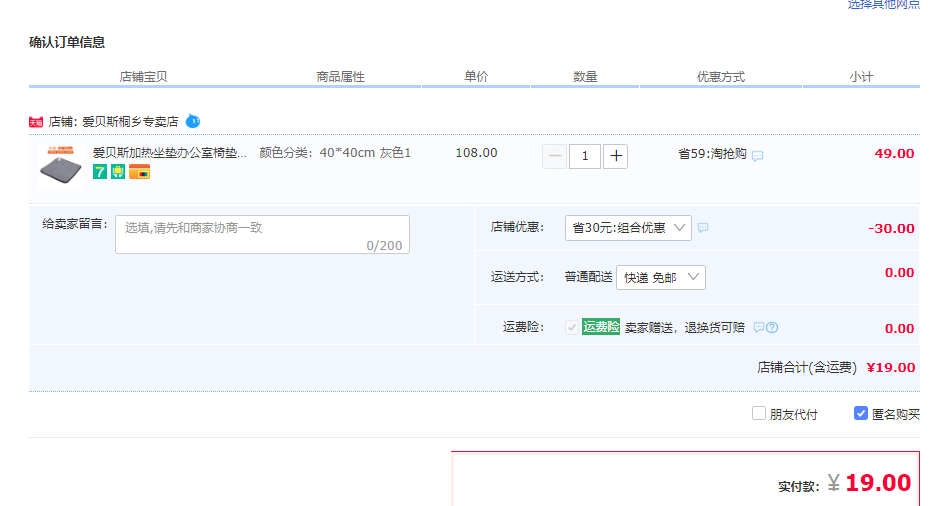This screenshot has height=506, width=936.
Task: Click the green shield service badge
Action: [118, 172]
